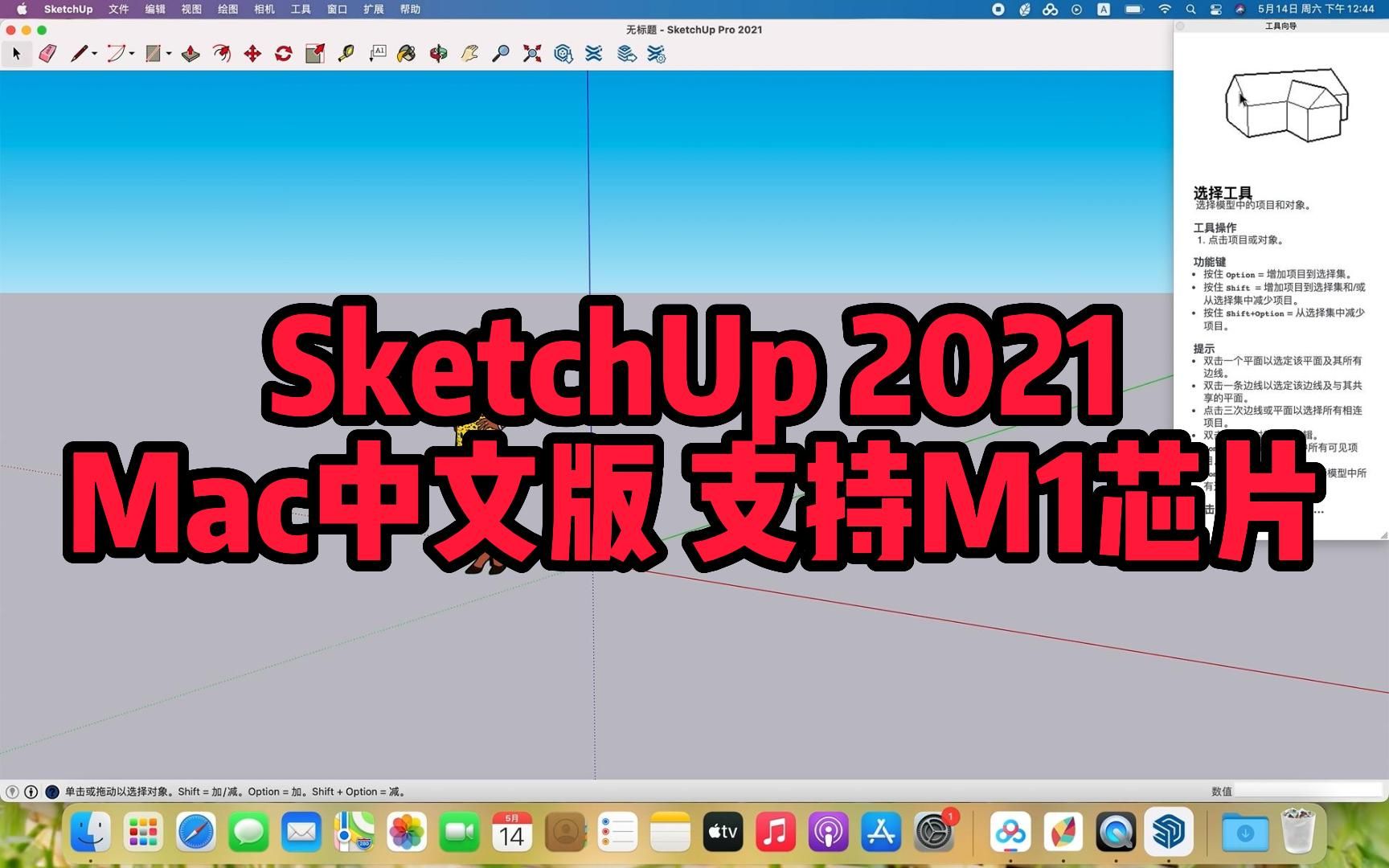Image resolution: width=1389 pixels, height=868 pixels.
Task: Open the 扩展 menu
Action: (x=374, y=9)
